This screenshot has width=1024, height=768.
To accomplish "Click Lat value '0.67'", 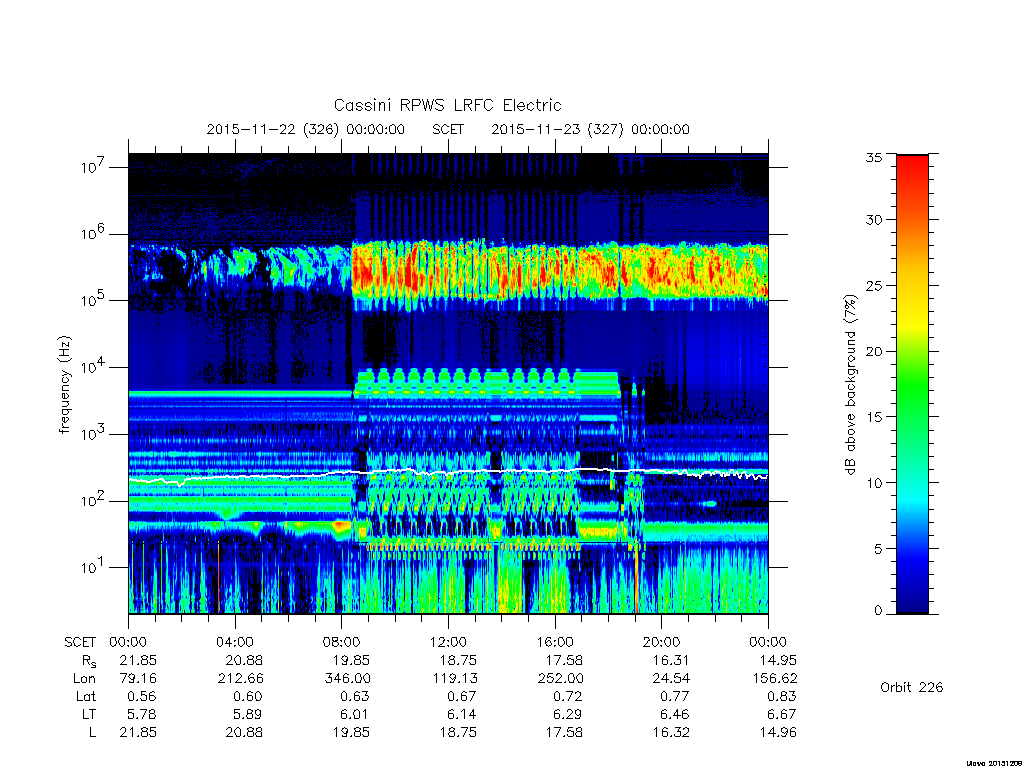I will (462, 696).
